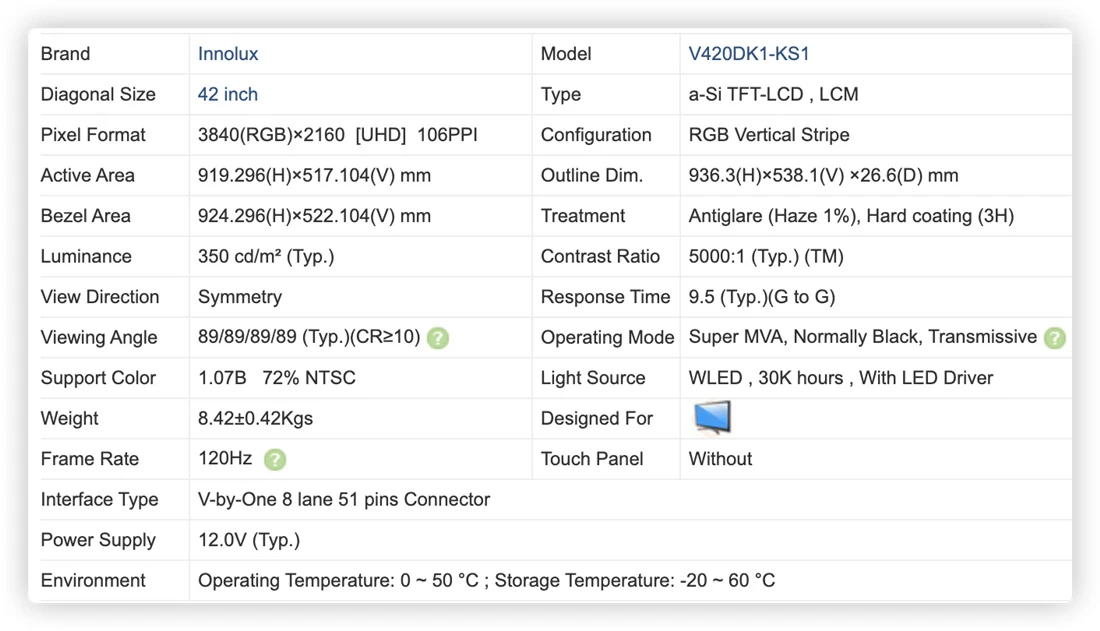
Task: Select the 919.296(H)×517.104(V) mm active area value
Action: [x=314, y=175]
